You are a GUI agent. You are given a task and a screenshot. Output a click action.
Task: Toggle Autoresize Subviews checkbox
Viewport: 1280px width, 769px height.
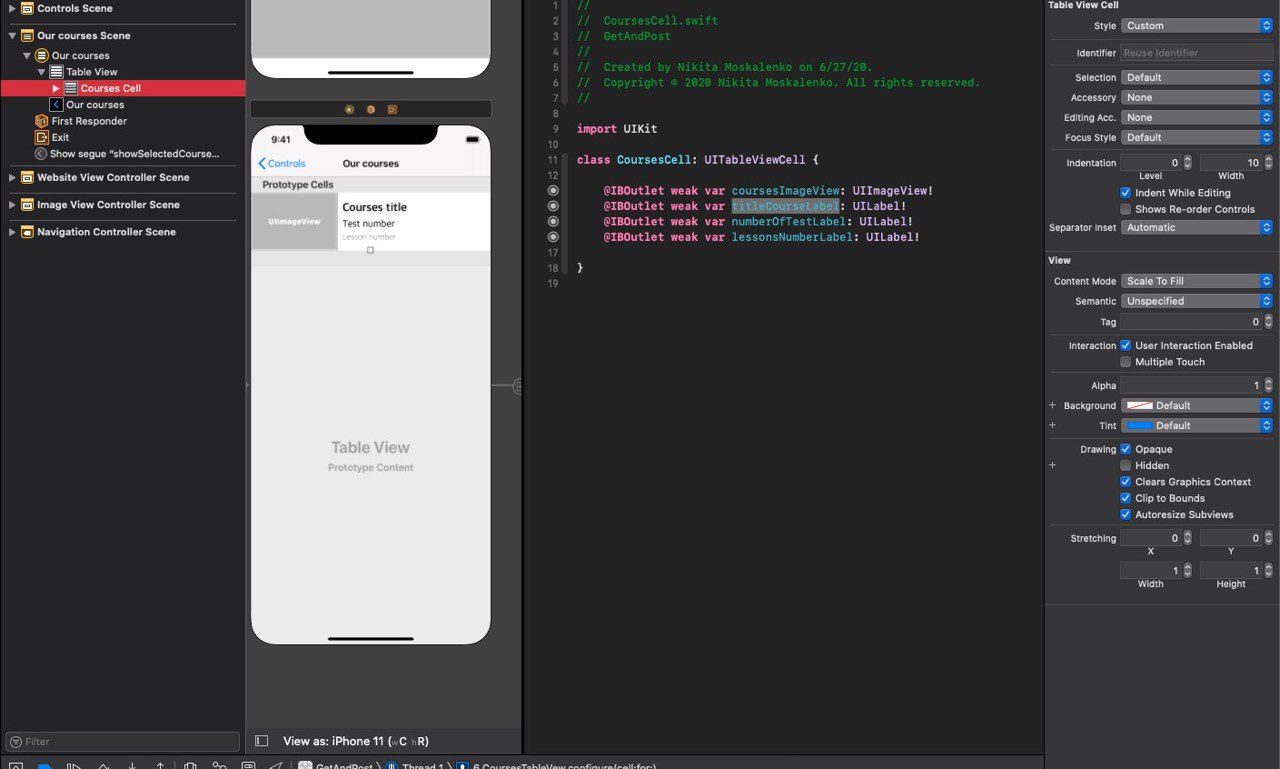tap(1126, 514)
